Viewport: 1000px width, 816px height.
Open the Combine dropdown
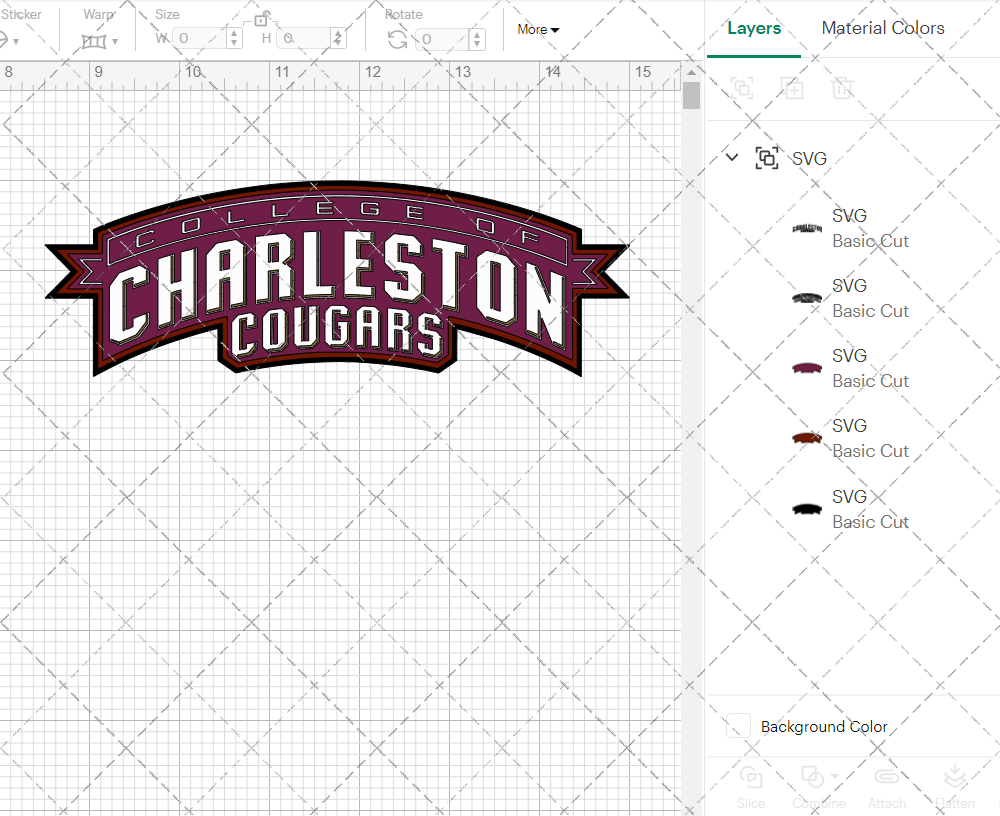pyautogui.click(x=820, y=788)
